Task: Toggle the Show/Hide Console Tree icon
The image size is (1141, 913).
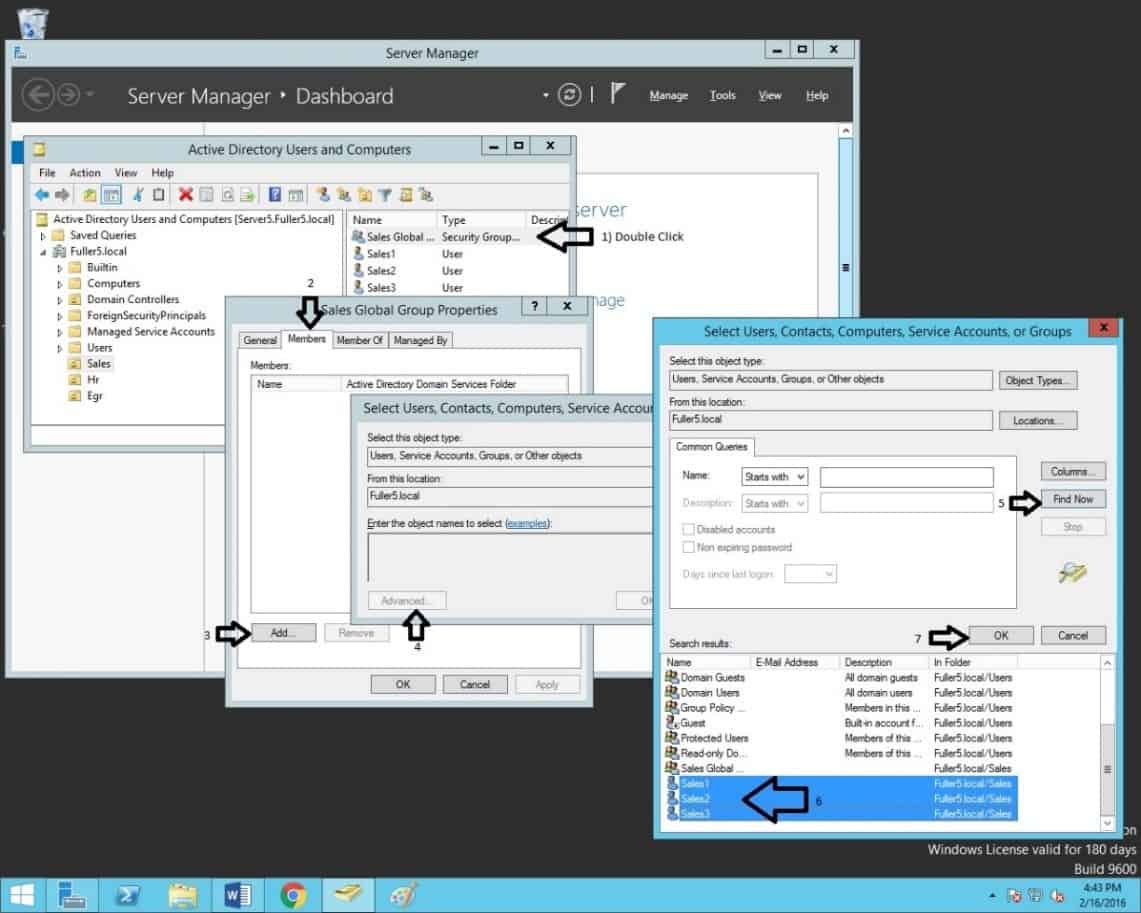Action: (x=111, y=195)
